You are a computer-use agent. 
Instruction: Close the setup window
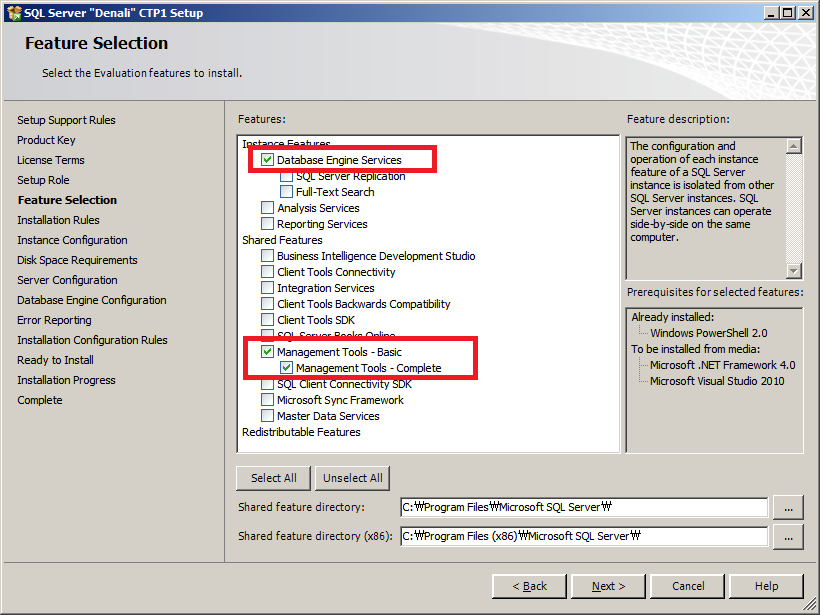tap(806, 13)
